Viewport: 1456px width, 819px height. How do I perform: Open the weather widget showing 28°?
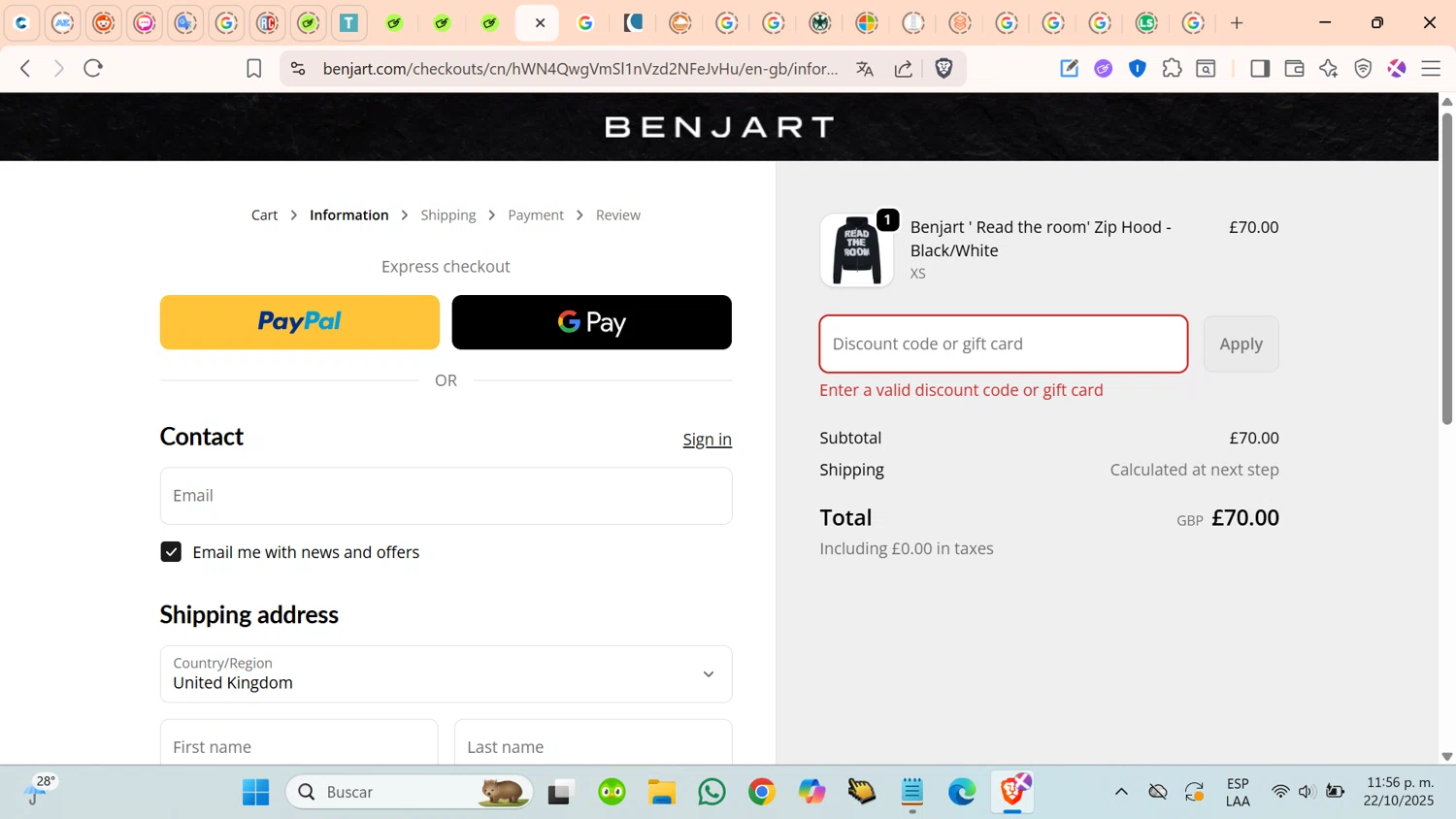[39, 790]
